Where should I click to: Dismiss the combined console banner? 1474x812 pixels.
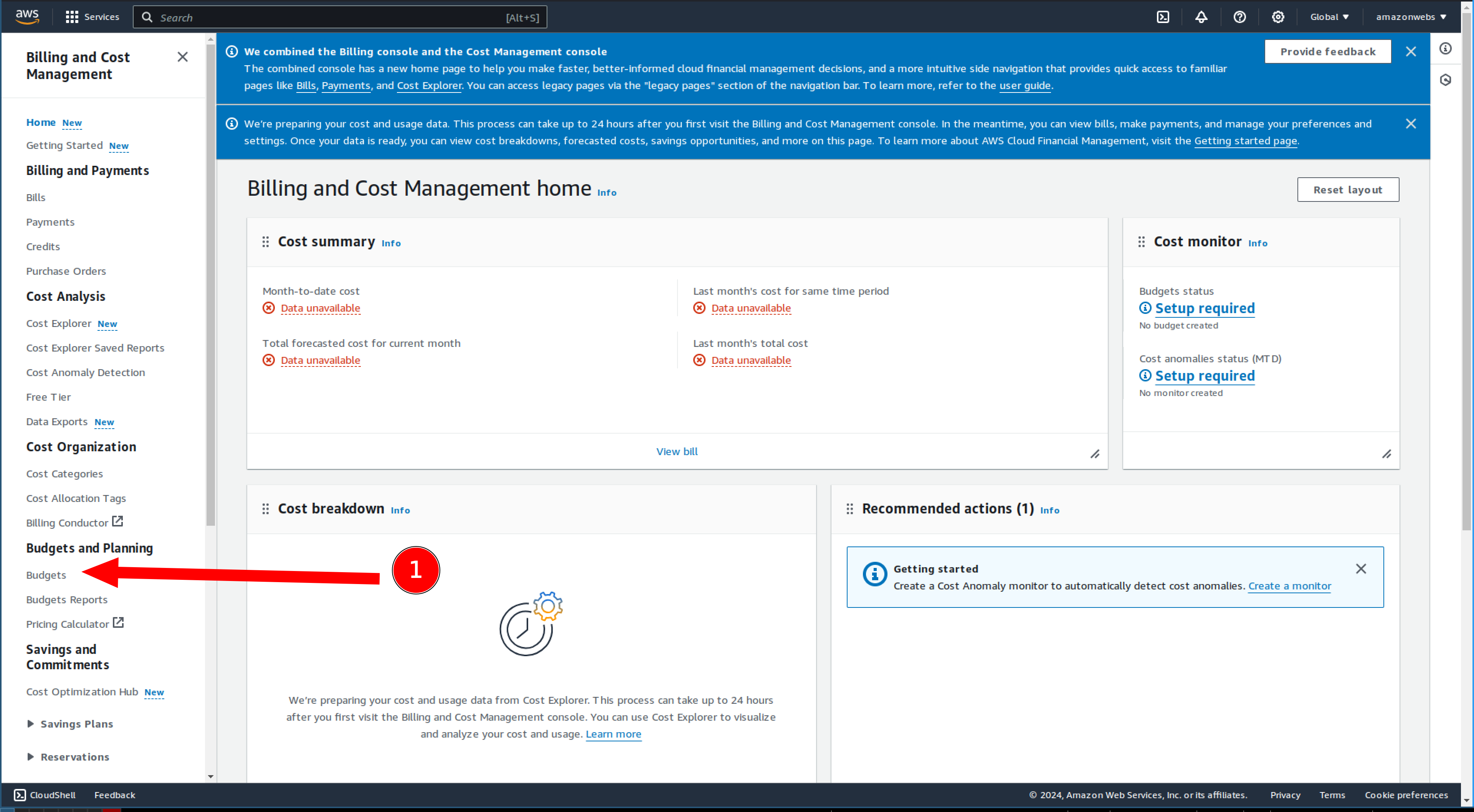pyautogui.click(x=1411, y=51)
